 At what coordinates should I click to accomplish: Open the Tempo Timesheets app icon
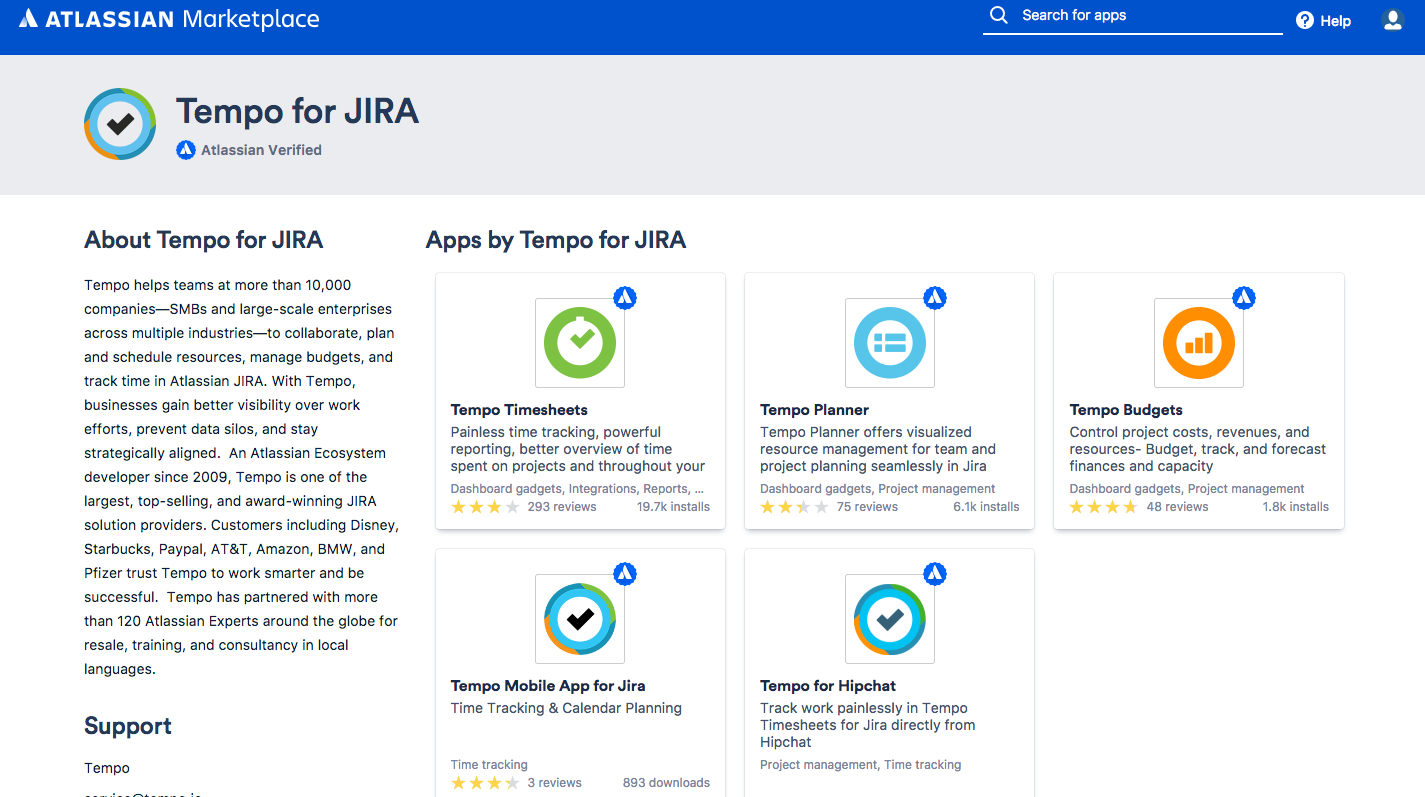point(580,342)
